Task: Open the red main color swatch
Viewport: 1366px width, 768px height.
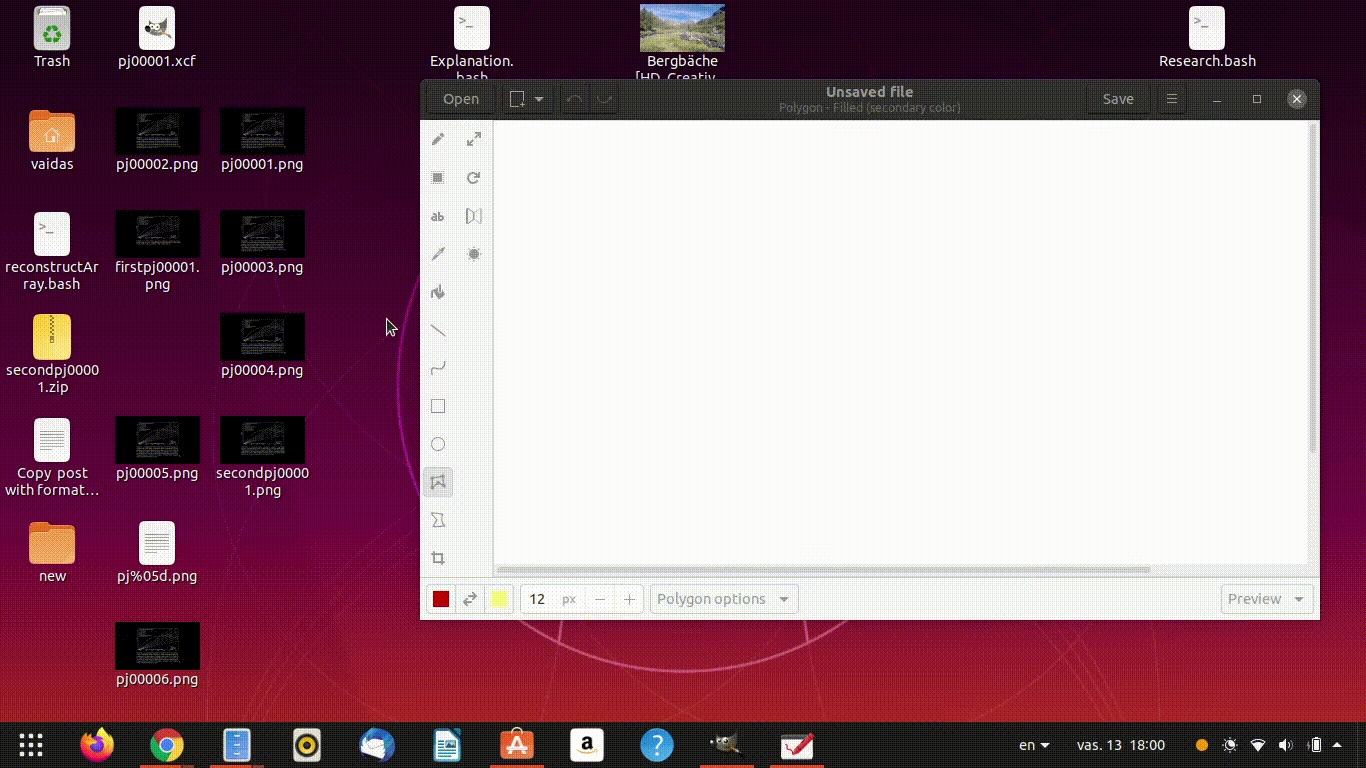Action: (440, 598)
